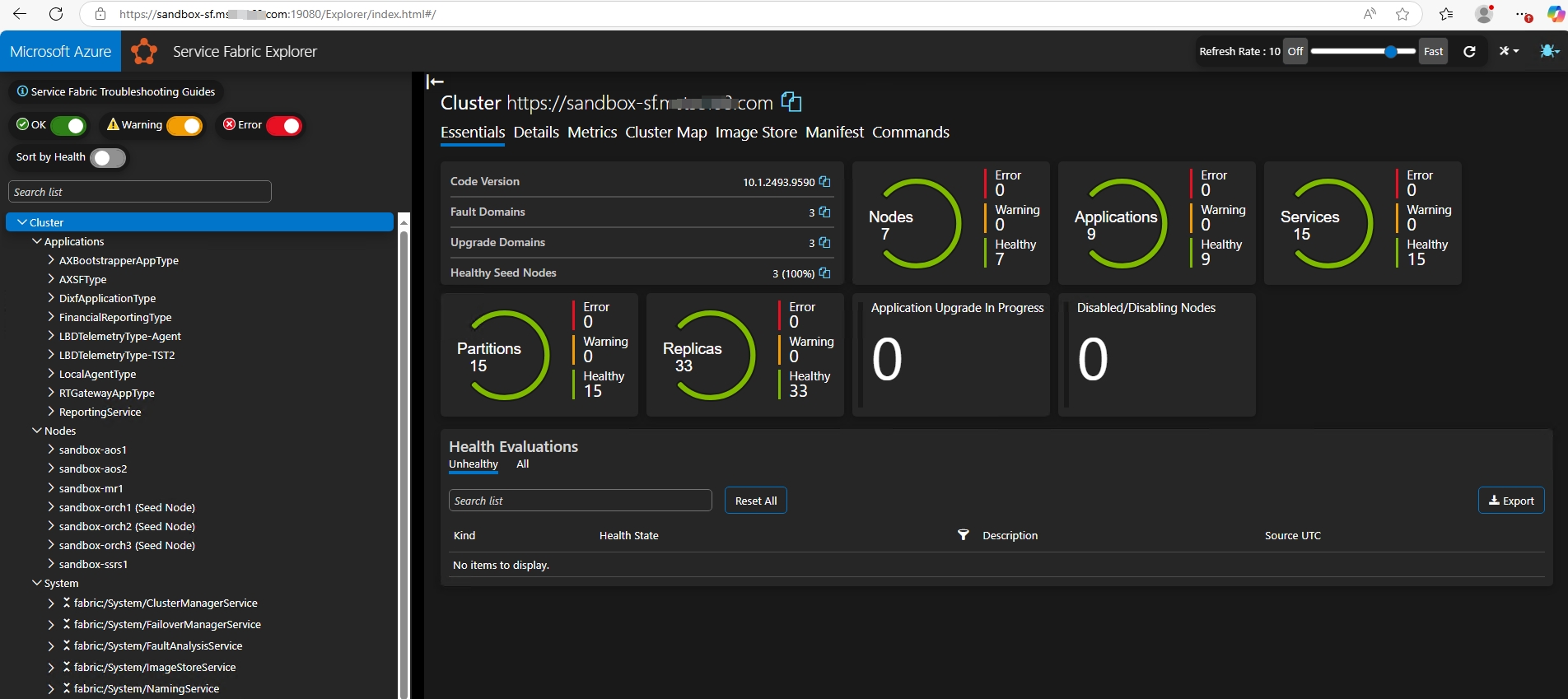Open the Read aloud icon in address bar
The image size is (1568, 699).
(x=1370, y=14)
